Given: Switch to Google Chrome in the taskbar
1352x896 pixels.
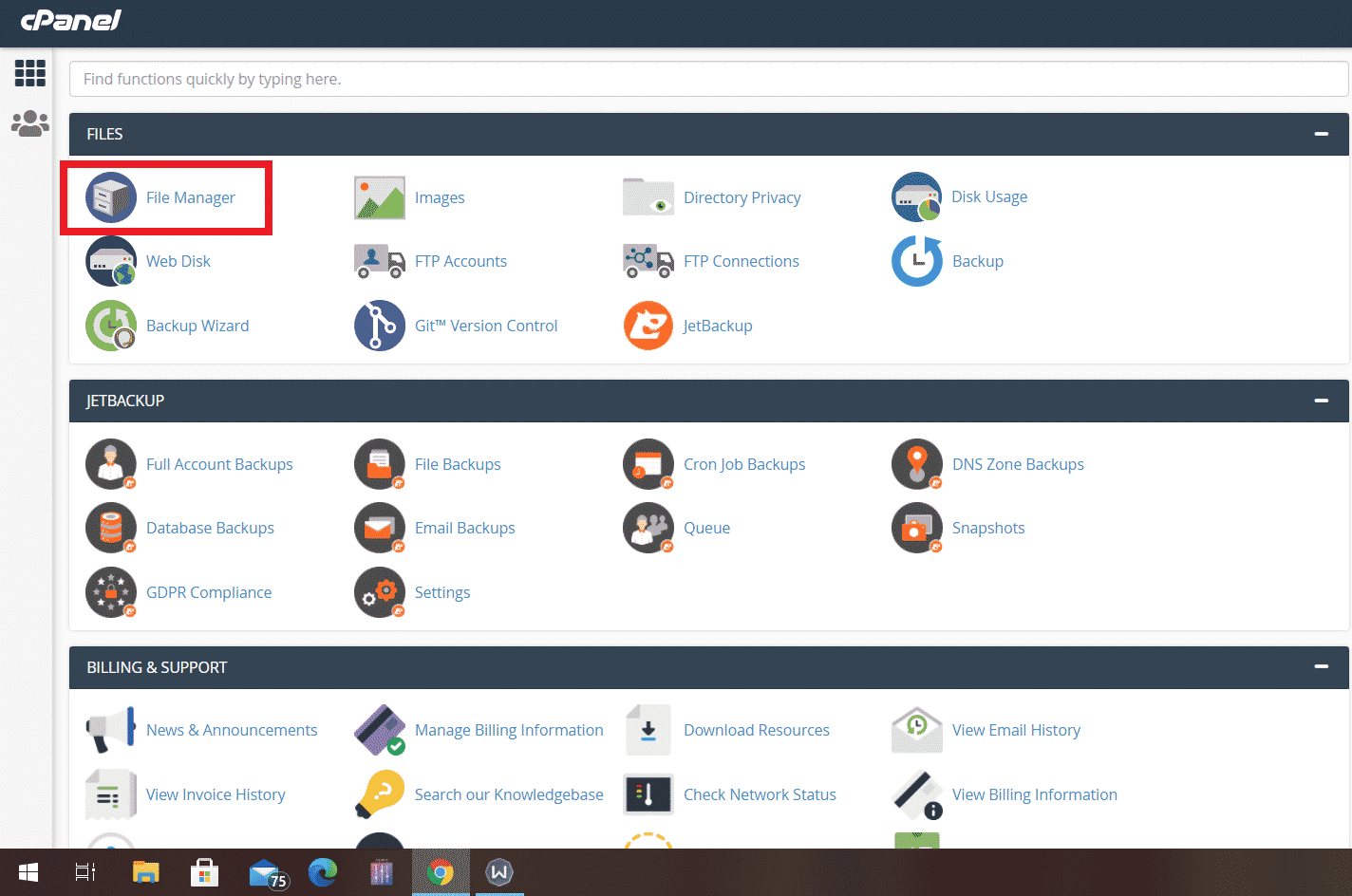Looking at the screenshot, I should tap(441, 872).
